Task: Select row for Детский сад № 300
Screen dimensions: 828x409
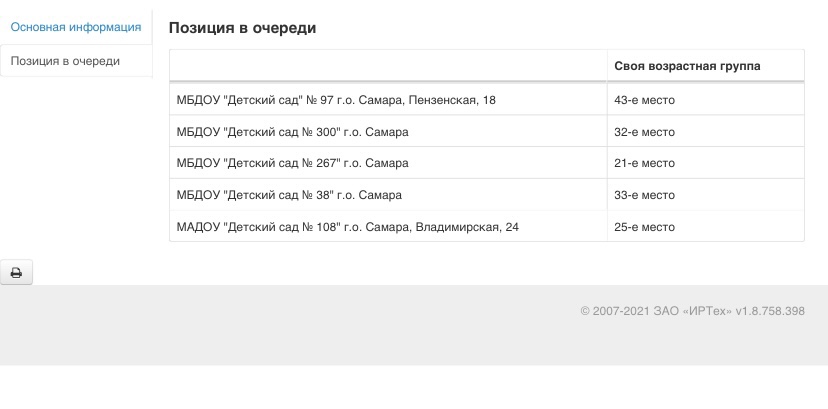Action: [x=487, y=131]
